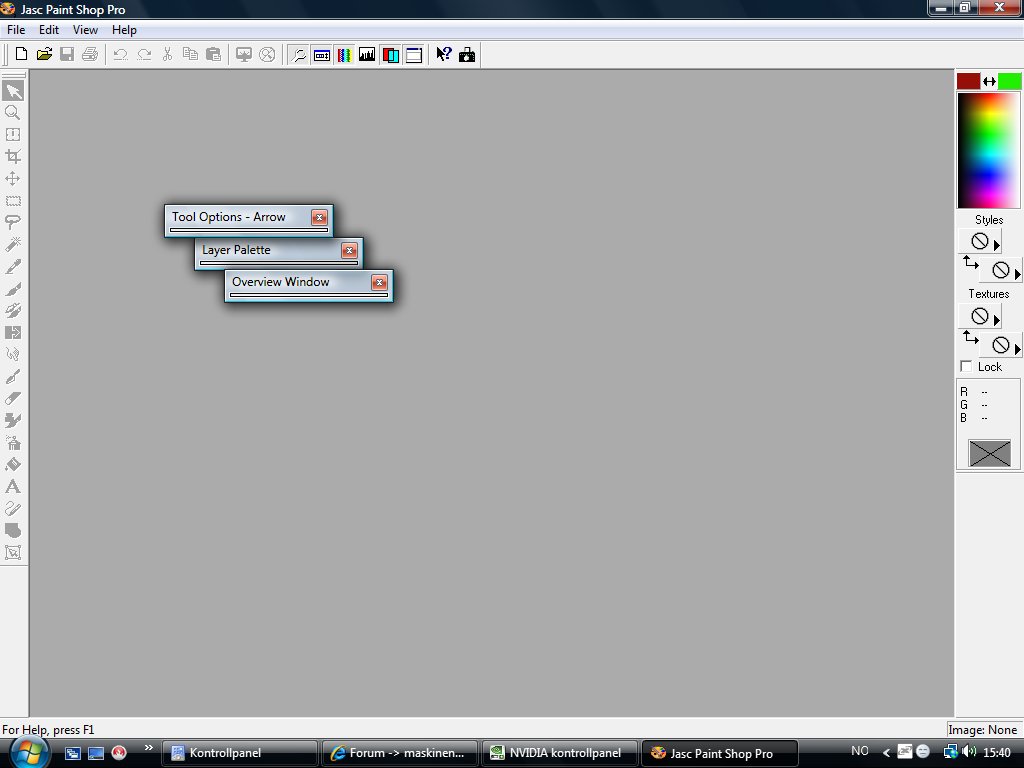Click the dark red foreground color swatch

968,81
